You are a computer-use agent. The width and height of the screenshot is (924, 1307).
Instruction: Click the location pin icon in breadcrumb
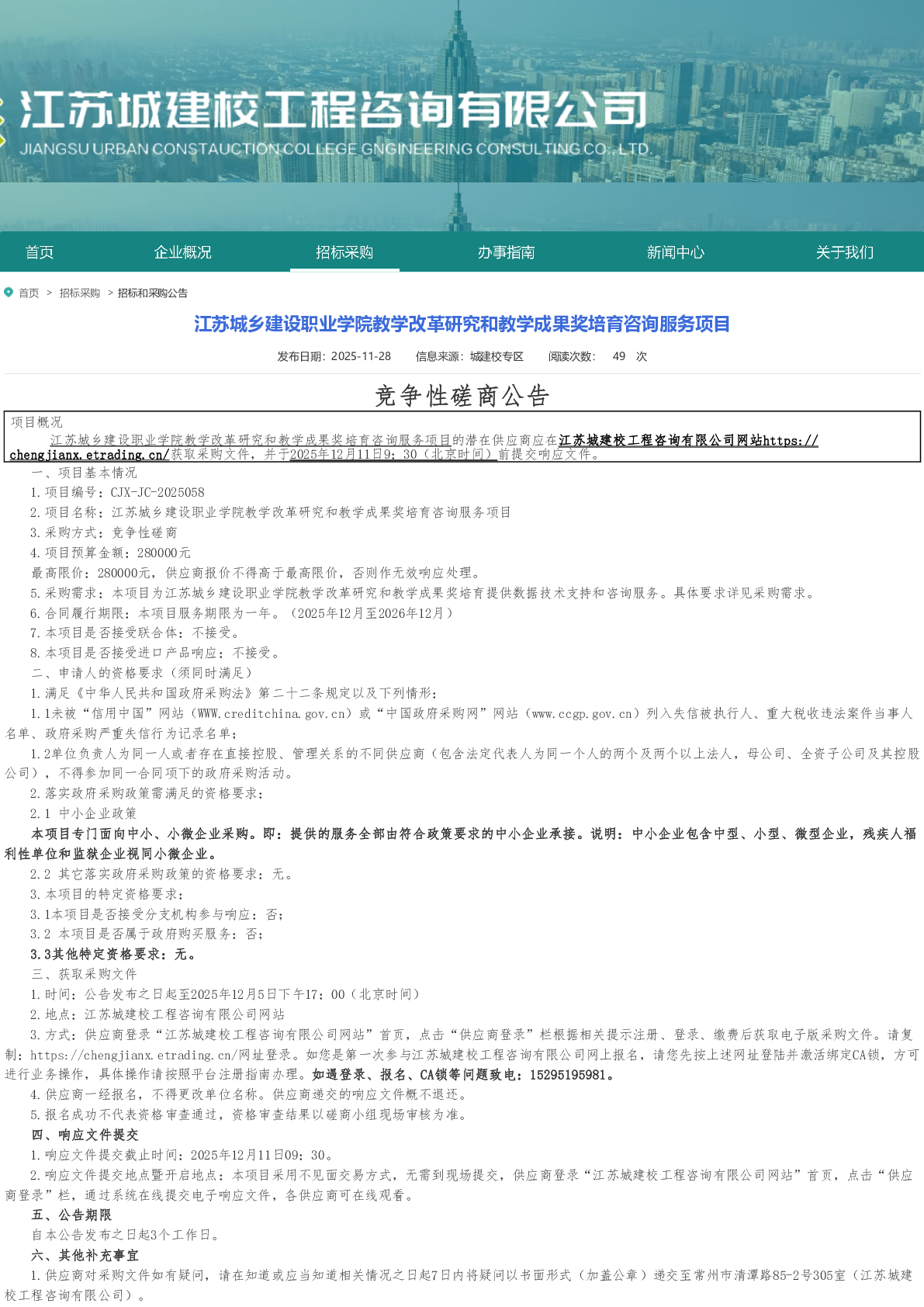9,293
